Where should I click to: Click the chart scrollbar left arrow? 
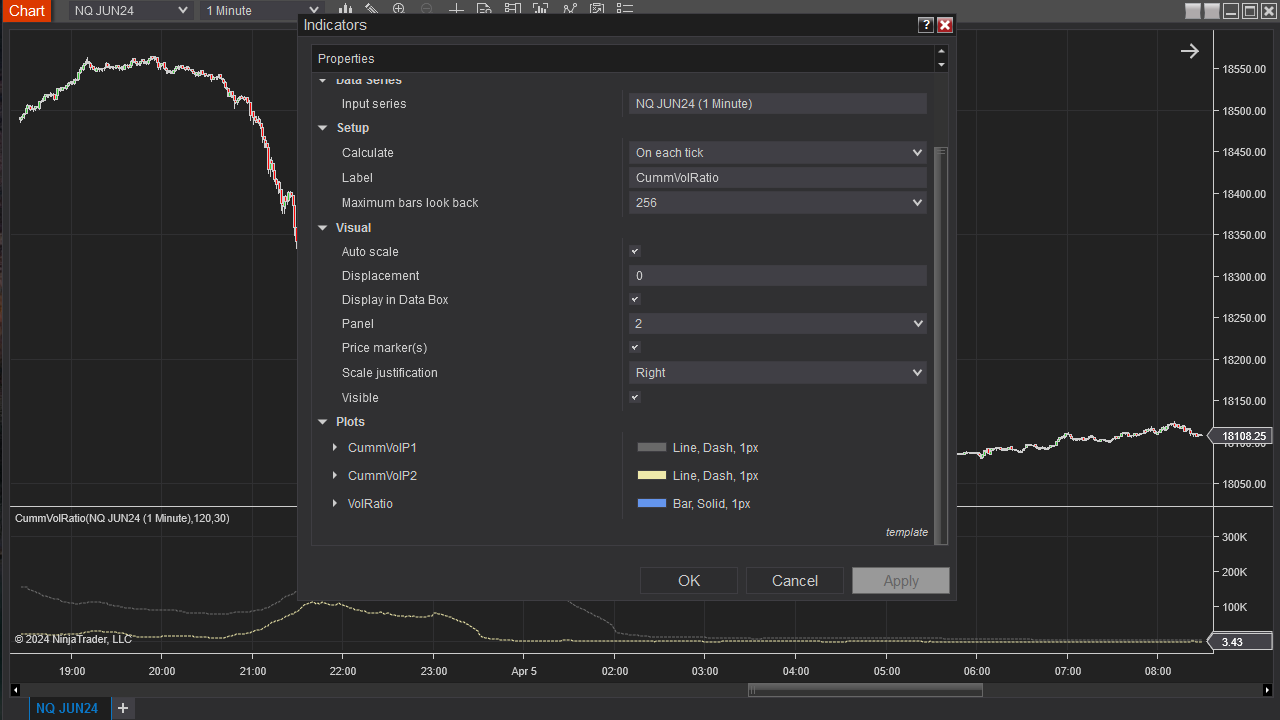(15, 690)
